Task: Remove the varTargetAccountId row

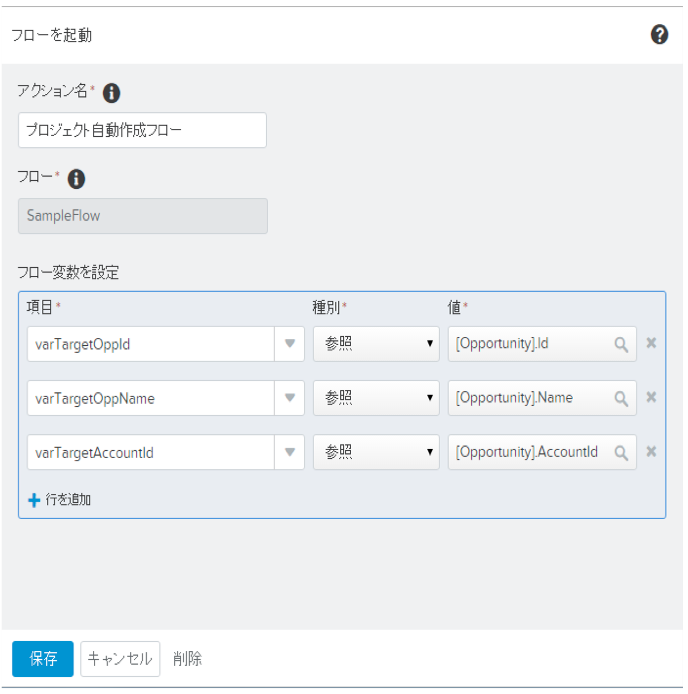Action: (x=651, y=451)
